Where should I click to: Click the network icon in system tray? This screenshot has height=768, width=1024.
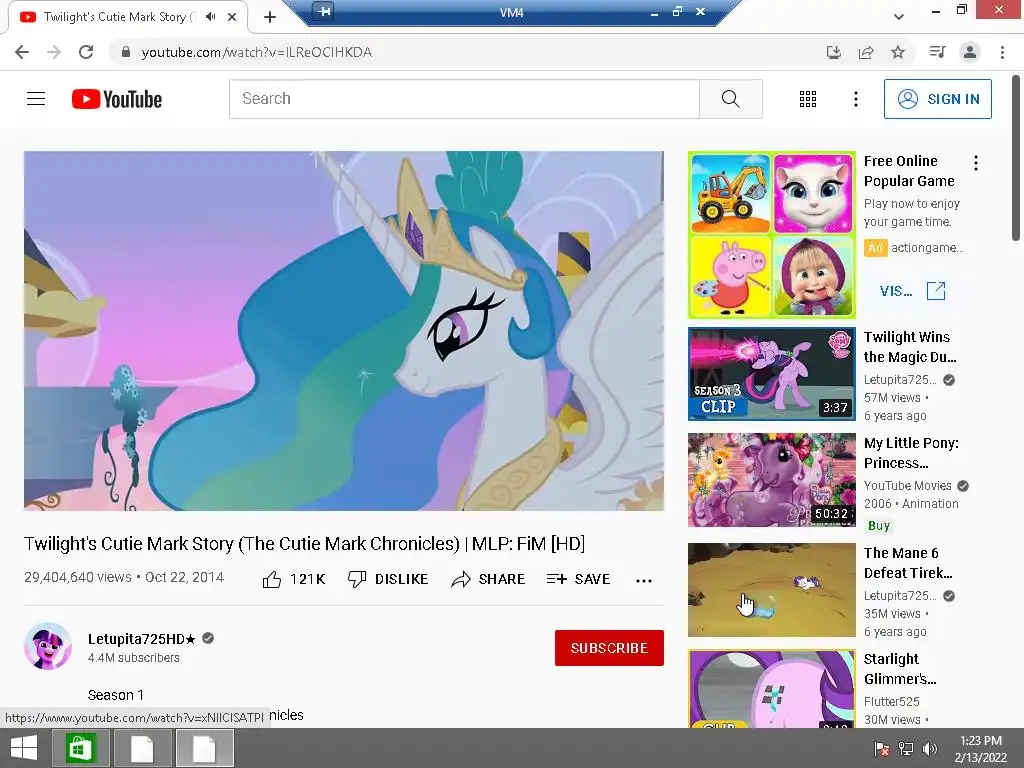pos(906,748)
